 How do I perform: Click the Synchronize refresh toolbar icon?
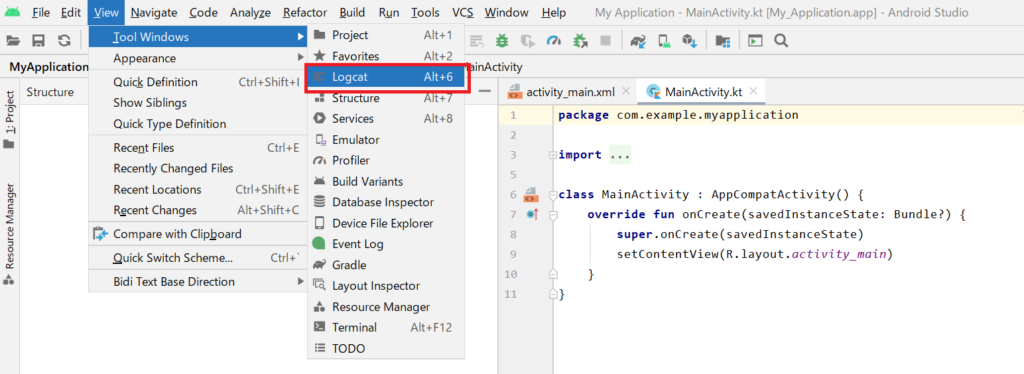(64, 41)
